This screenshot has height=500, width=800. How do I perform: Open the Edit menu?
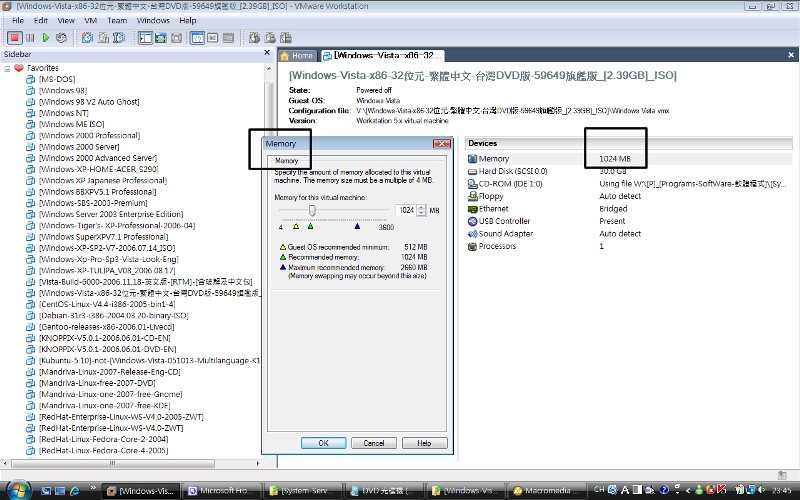click(41, 21)
